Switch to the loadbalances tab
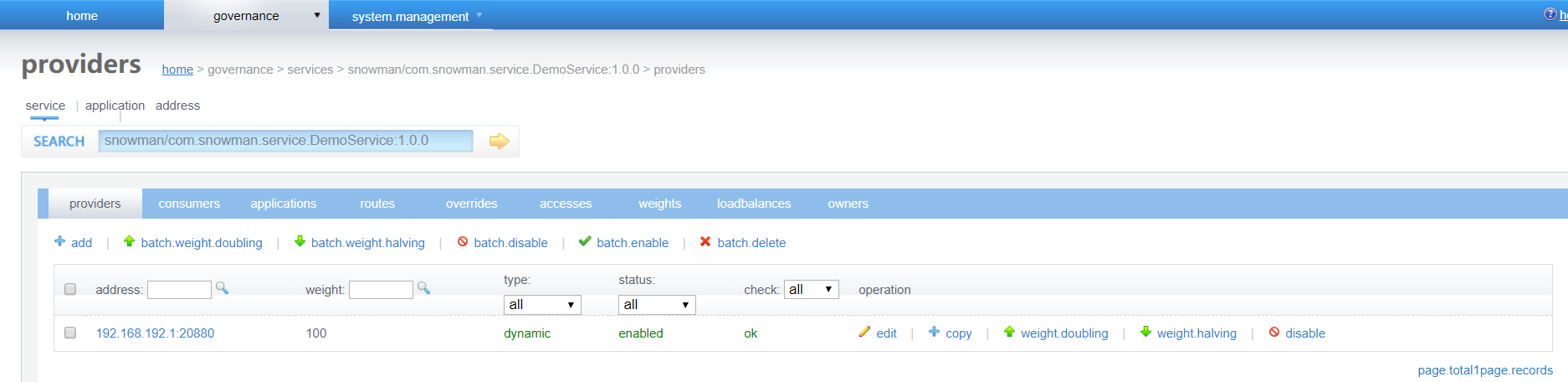The image size is (1568, 382). click(754, 204)
